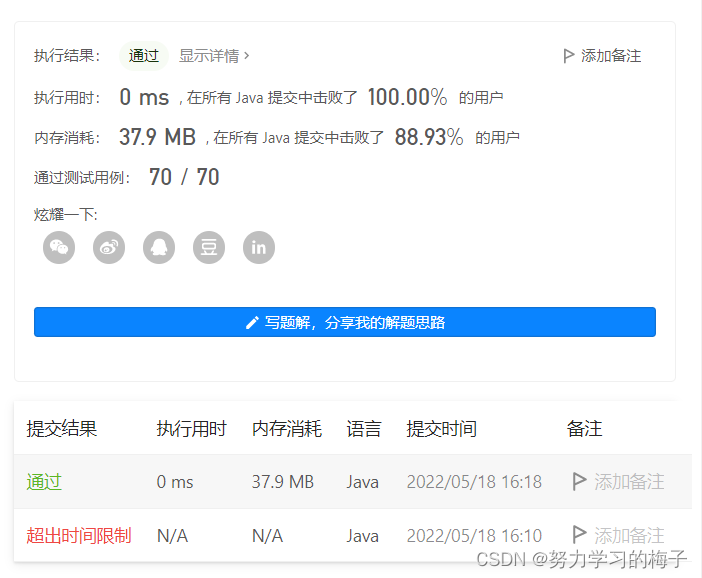The image size is (702, 578).
Task: Click the 88.93% memory percentile value
Action: click(x=429, y=137)
